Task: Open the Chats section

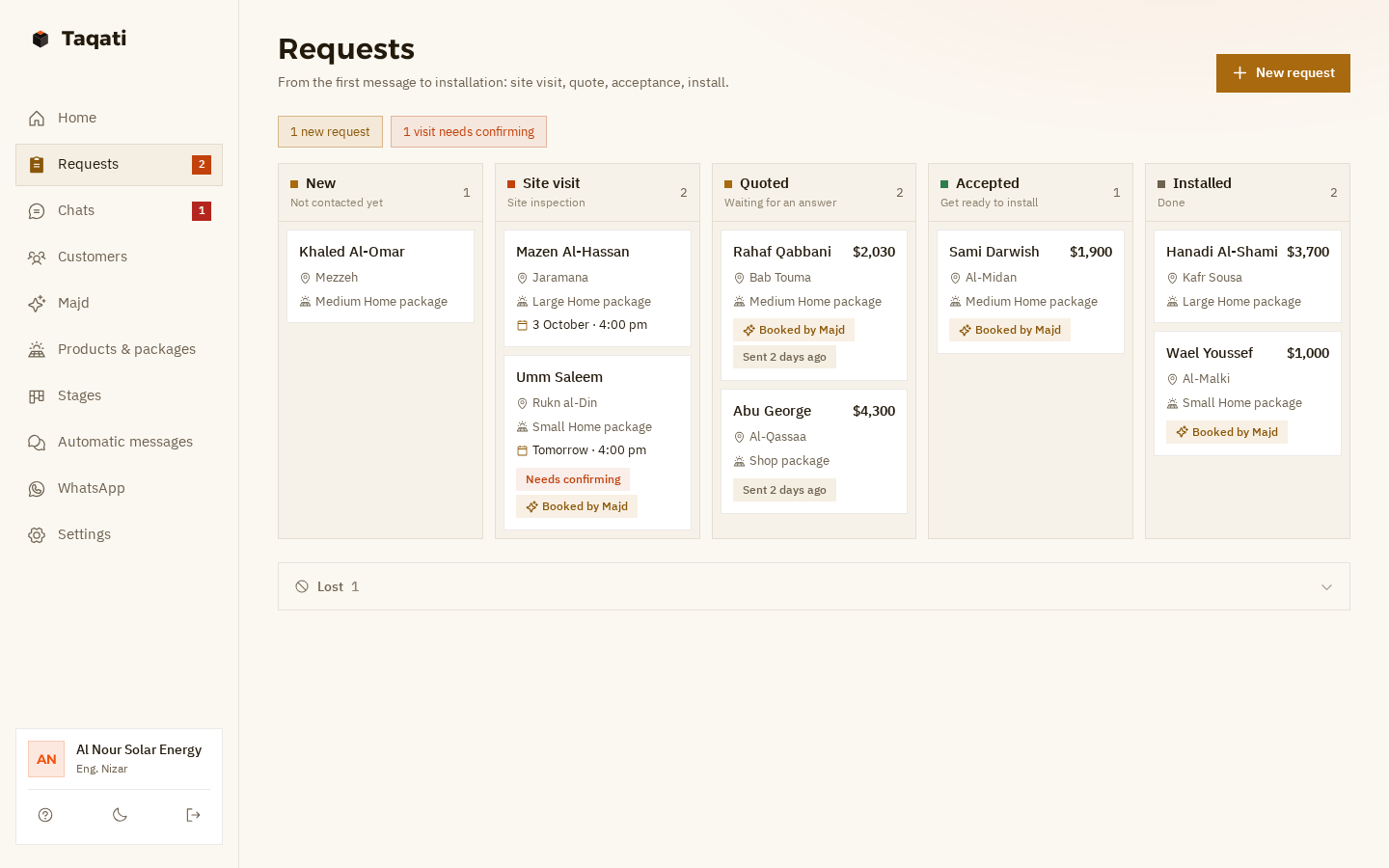Action: pyautogui.click(x=119, y=210)
